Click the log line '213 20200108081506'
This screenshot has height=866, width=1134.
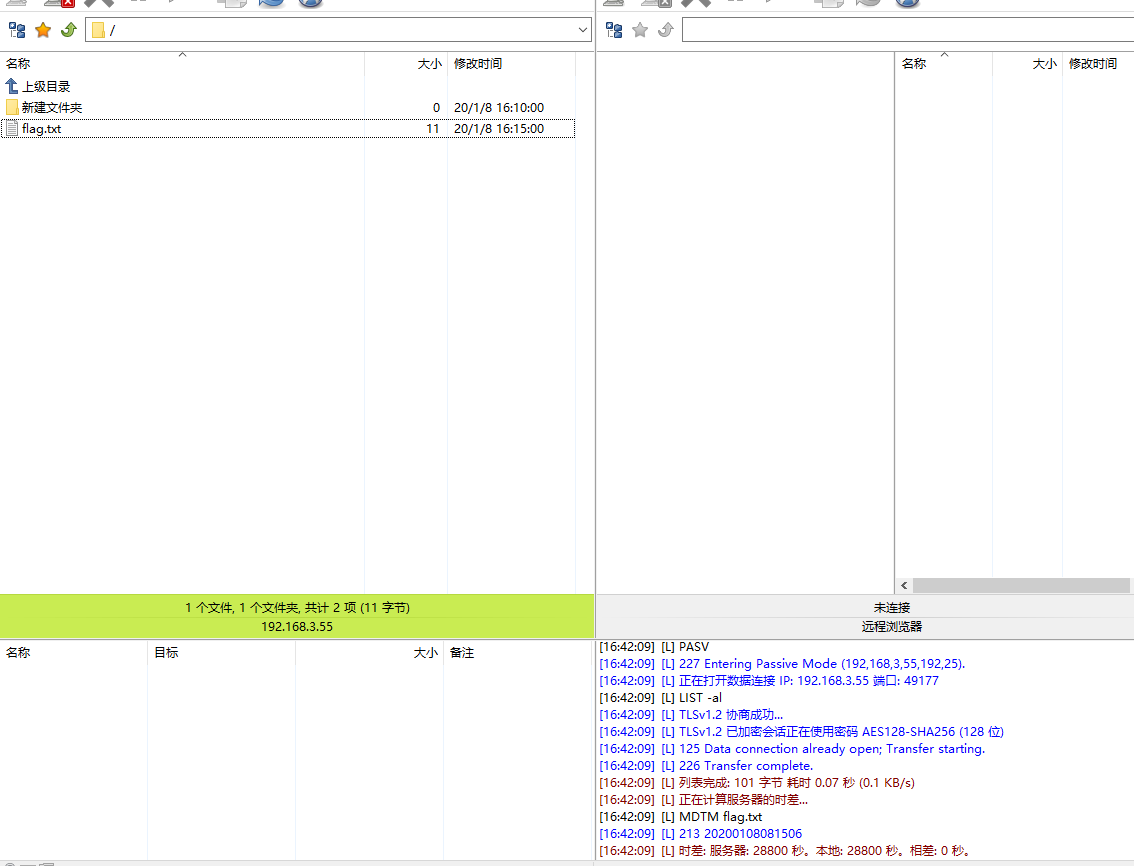tap(700, 833)
